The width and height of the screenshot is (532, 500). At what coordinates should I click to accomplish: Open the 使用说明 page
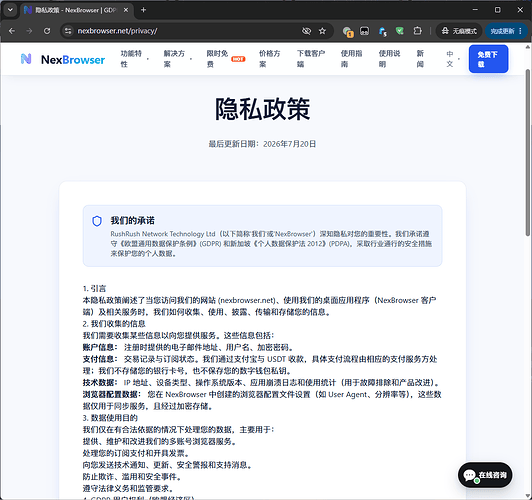390,59
